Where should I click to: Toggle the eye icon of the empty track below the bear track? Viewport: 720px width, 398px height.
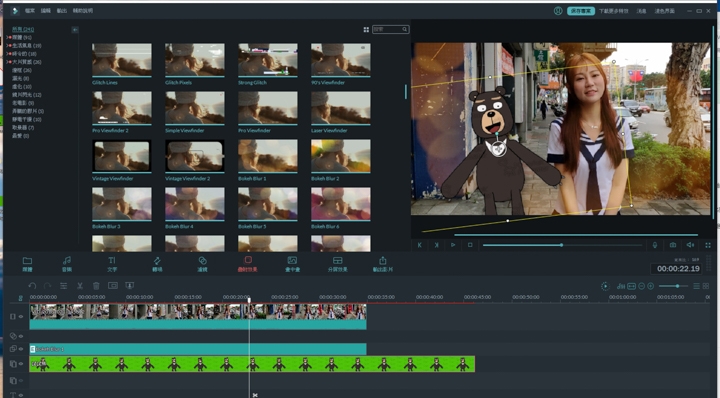point(21,381)
